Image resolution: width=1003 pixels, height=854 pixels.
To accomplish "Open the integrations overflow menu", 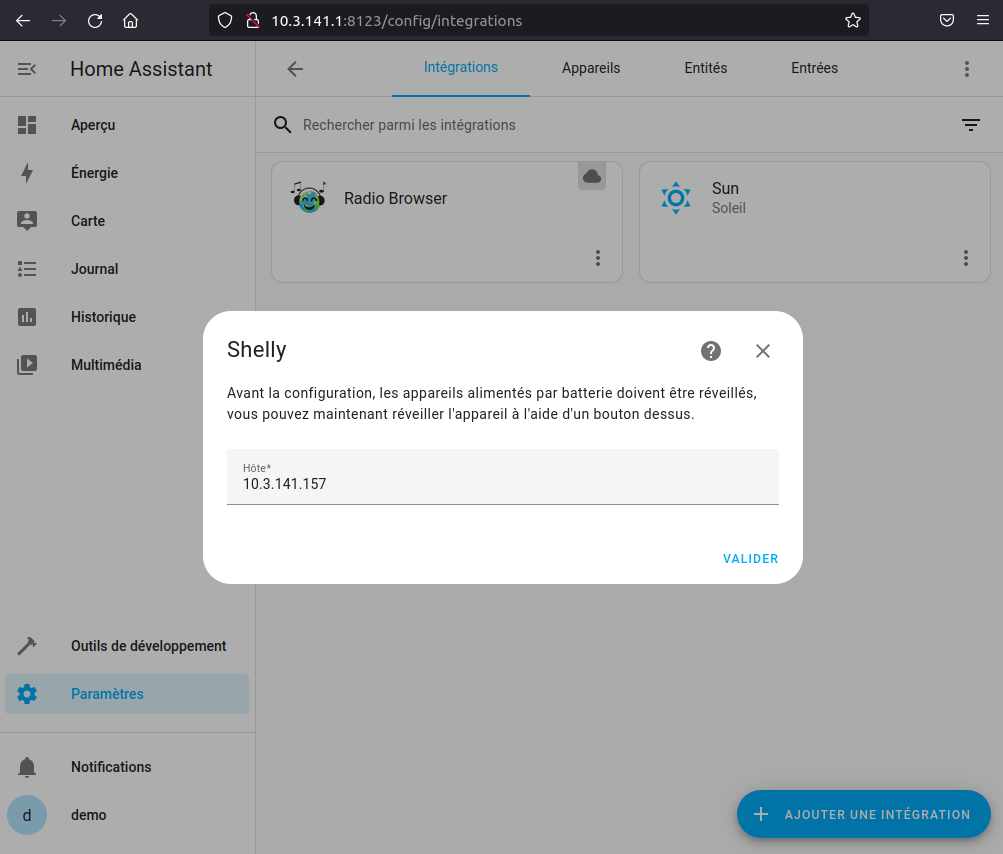I will pyautogui.click(x=966, y=68).
